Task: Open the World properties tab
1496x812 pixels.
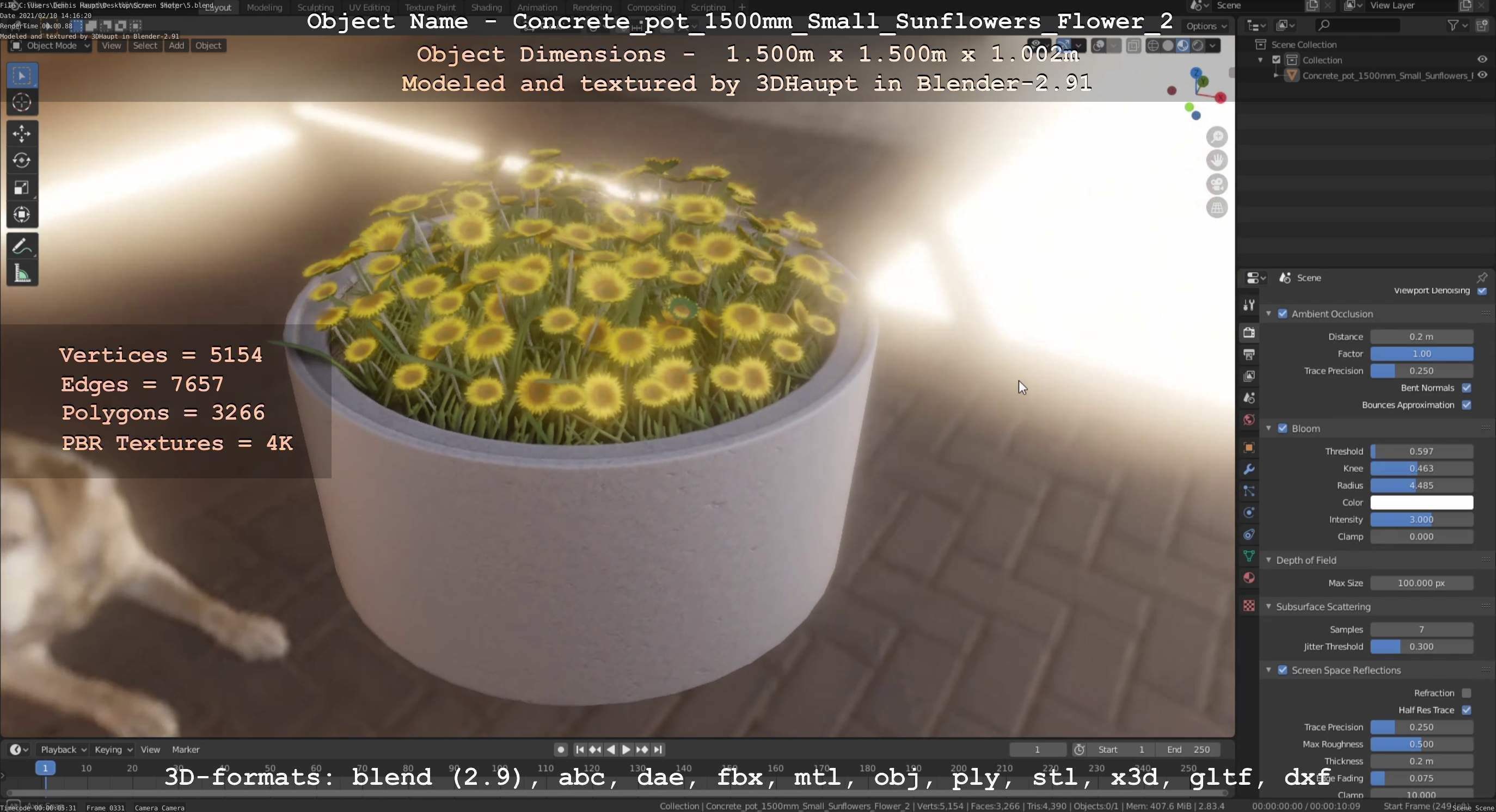Action: coord(1249,420)
